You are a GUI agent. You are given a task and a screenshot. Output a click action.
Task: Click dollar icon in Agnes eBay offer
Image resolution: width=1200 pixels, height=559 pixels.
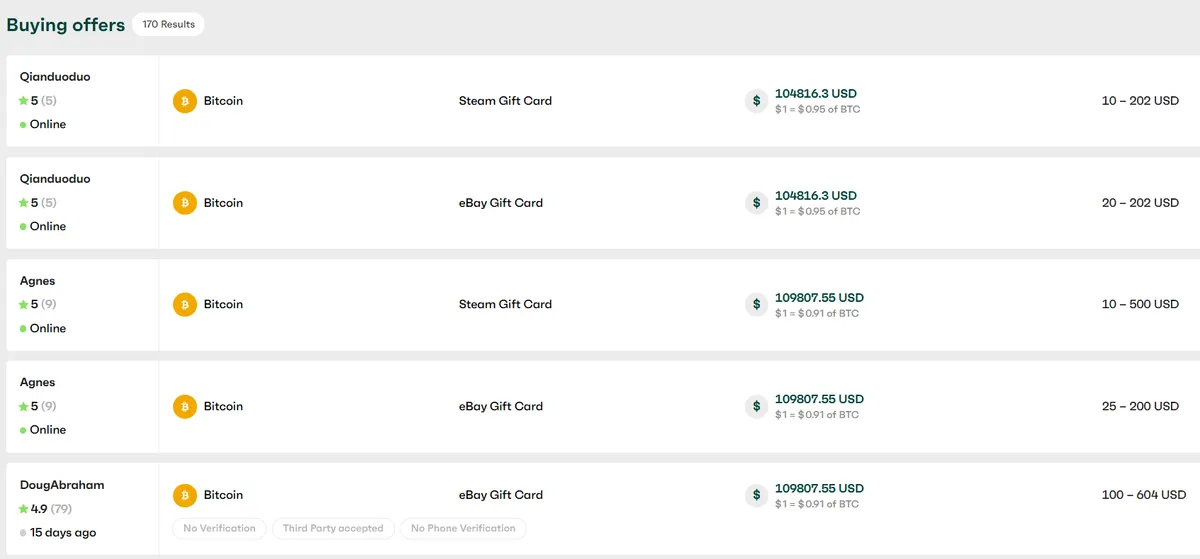[756, 406]
